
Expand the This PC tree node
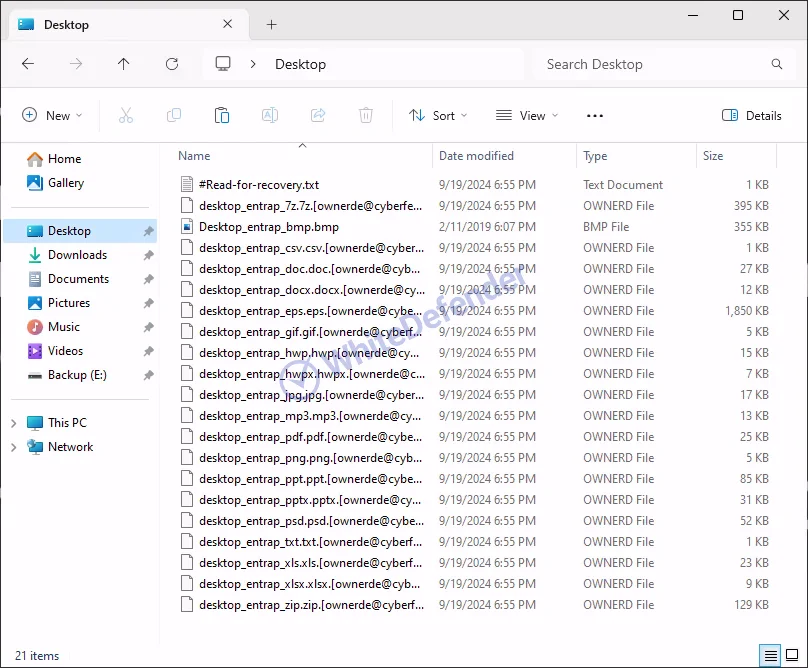pos(13,423)
